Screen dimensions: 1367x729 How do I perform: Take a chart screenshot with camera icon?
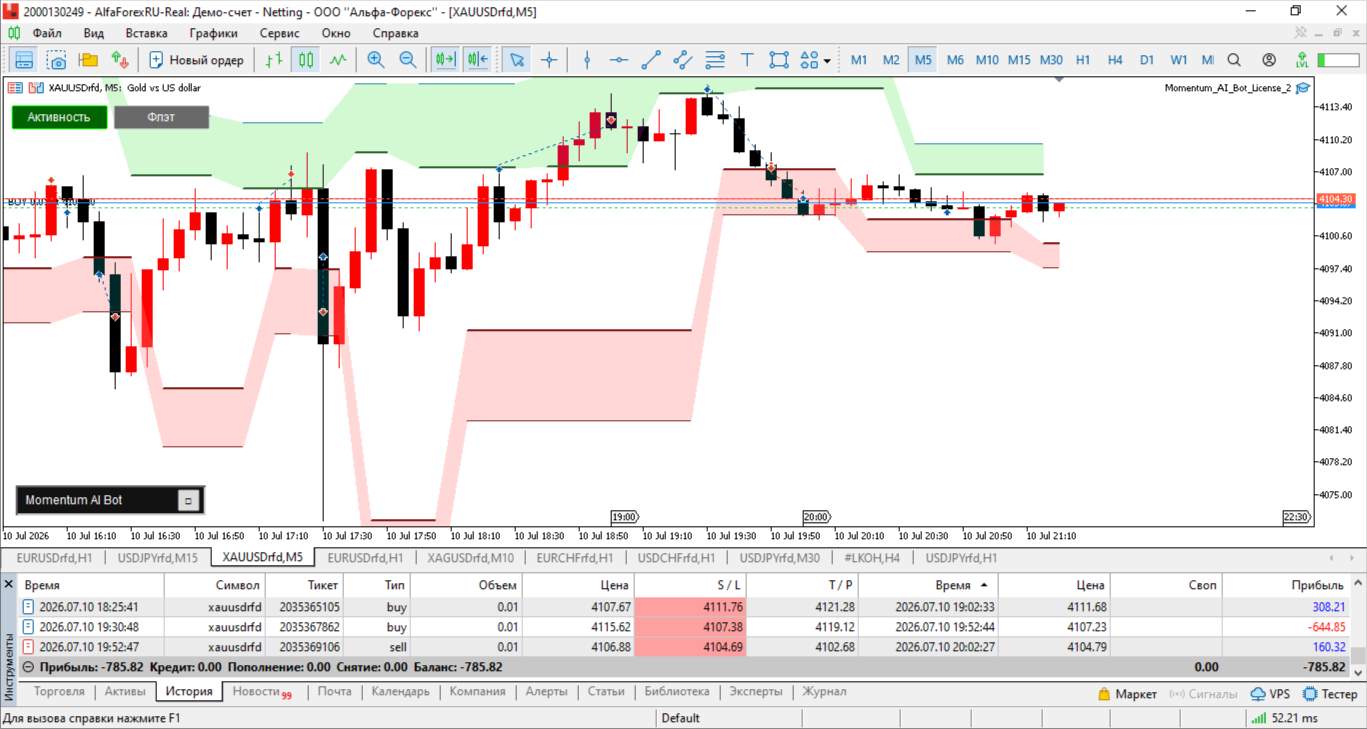[x=56, y=60]
